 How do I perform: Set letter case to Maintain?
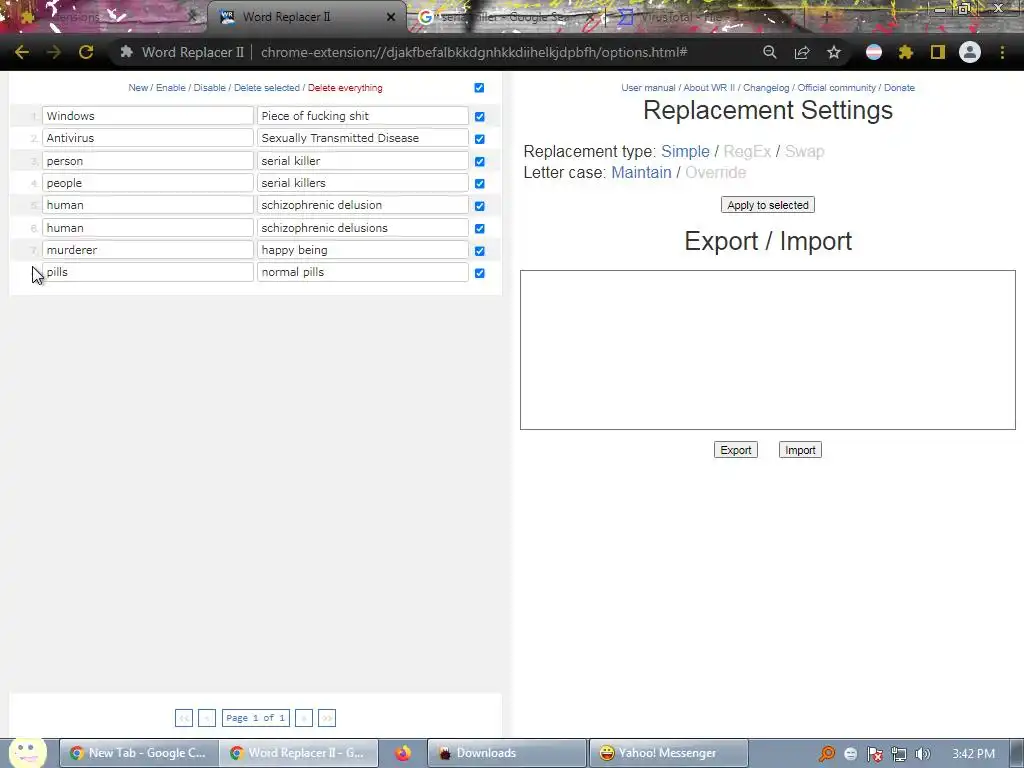coord(641,172)
